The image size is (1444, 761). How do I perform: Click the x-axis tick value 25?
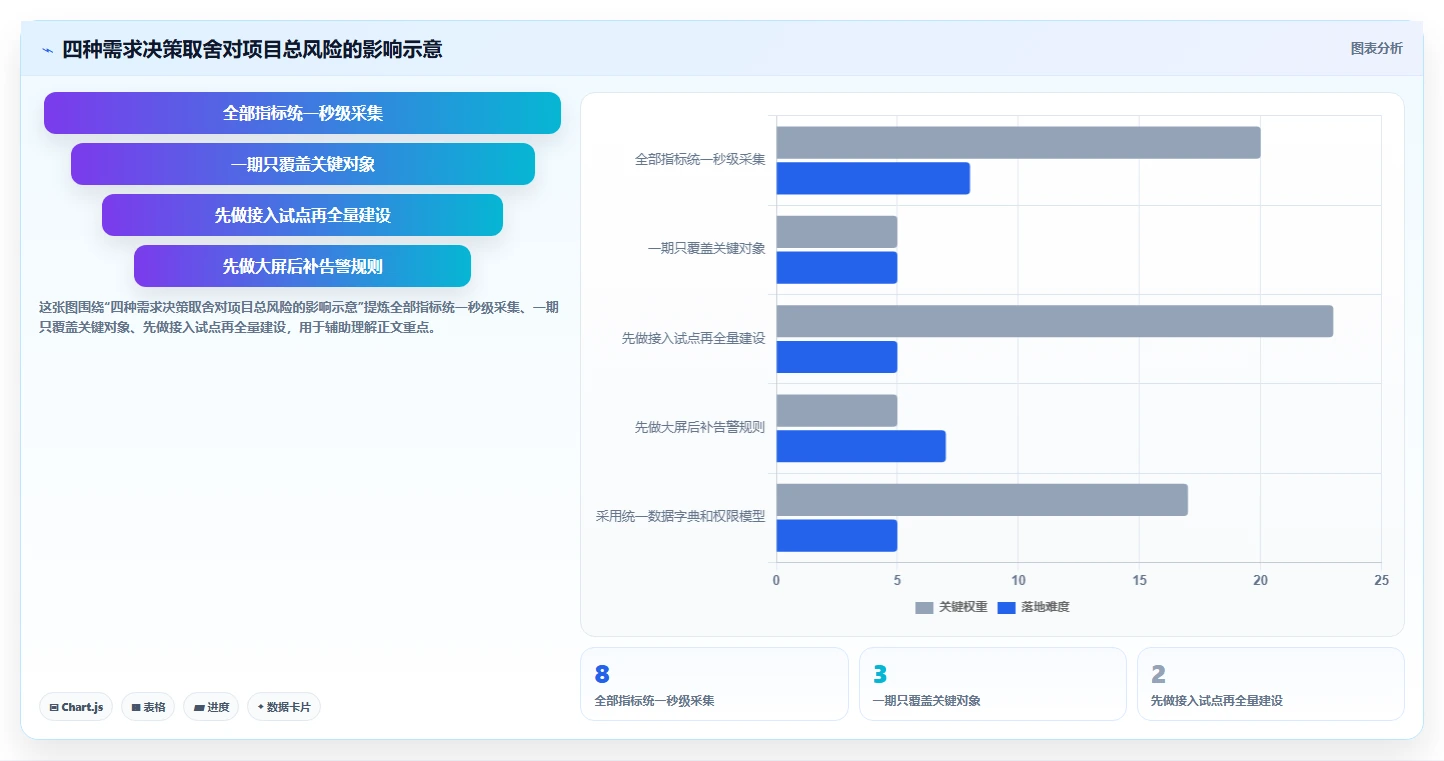coord(1381,580)
